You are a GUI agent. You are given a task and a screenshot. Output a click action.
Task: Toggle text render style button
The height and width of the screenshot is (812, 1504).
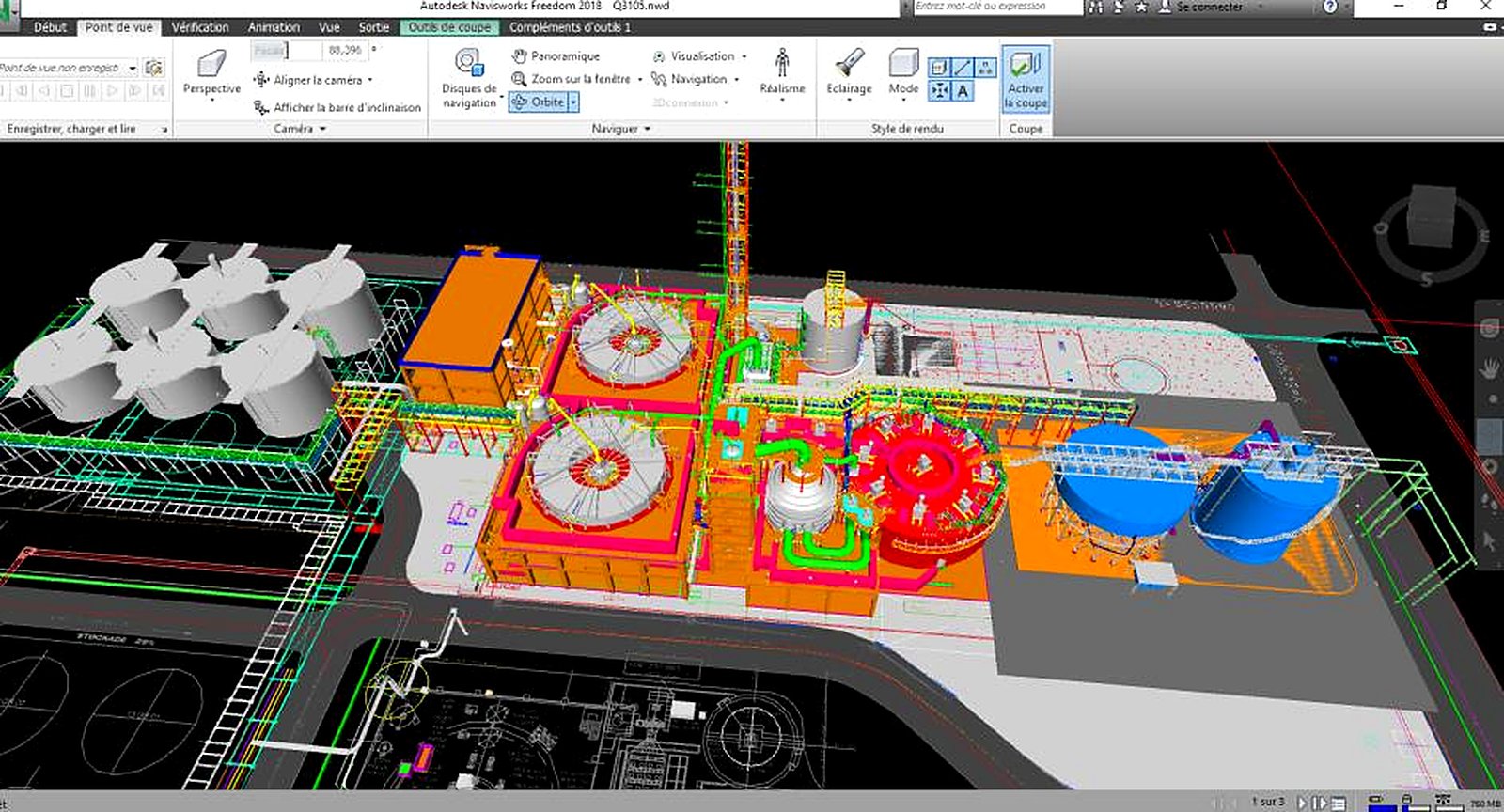(962, 91)
